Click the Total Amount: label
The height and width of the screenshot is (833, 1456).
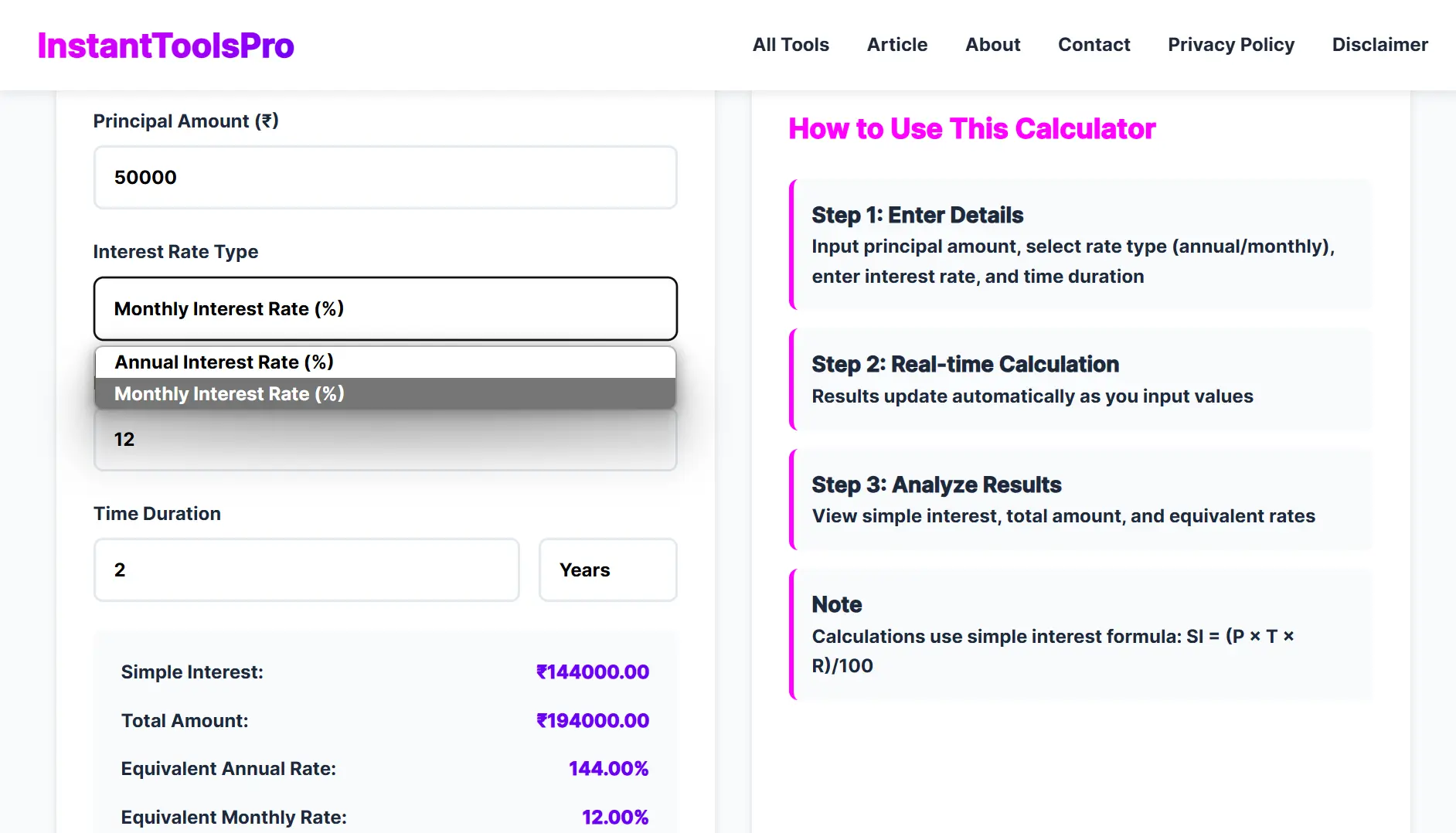[185, 721]
